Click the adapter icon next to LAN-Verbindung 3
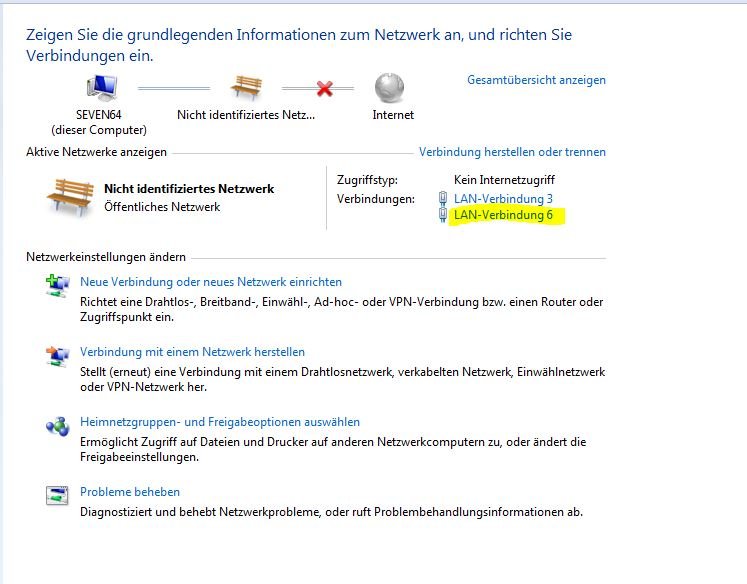747x584 pixels. point(443,198)
